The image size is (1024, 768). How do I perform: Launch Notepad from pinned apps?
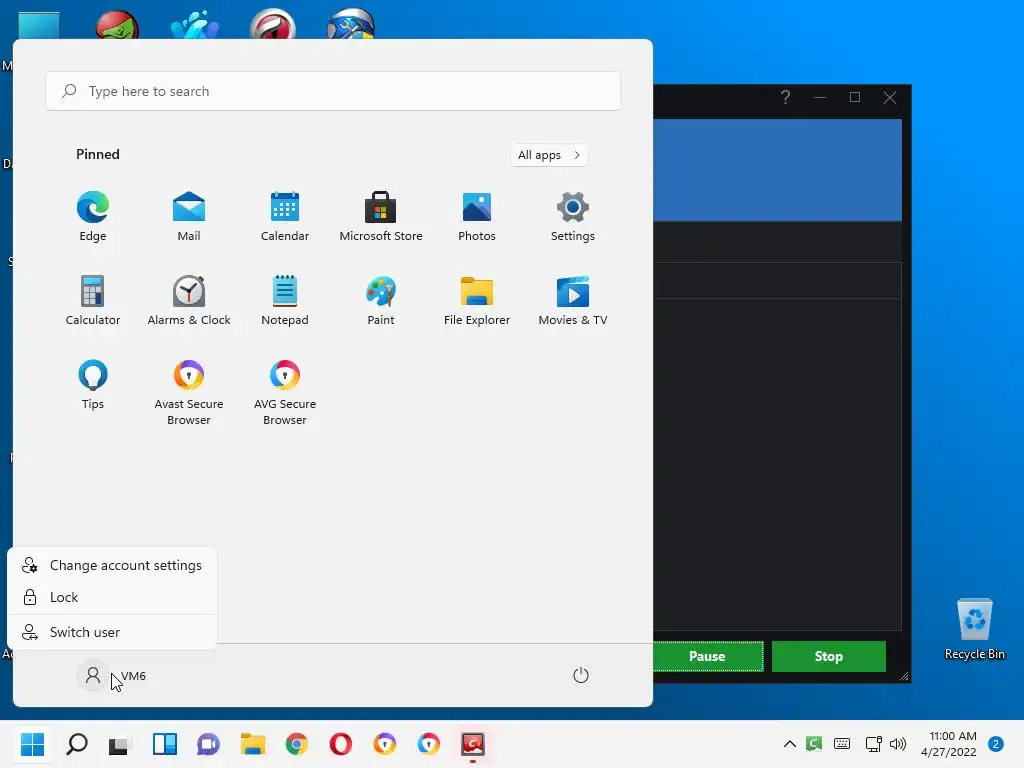click(285, 300)
